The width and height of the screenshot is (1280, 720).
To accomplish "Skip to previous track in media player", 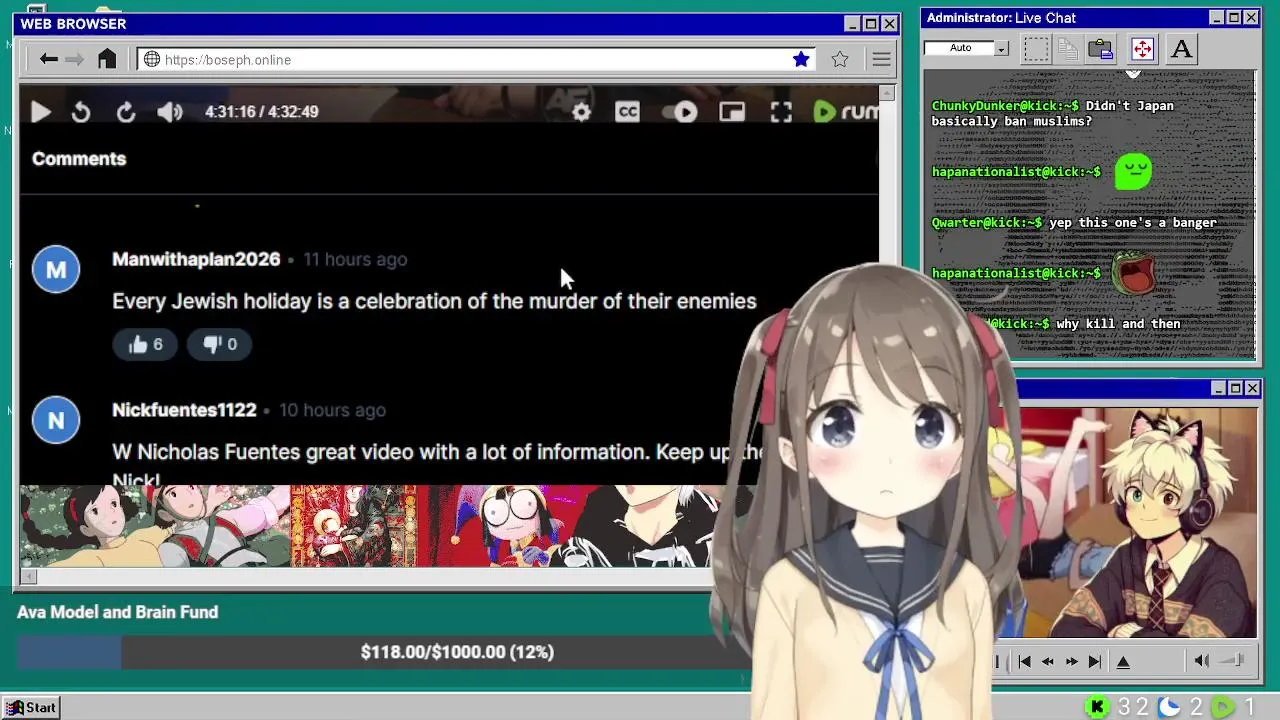I will tap(1024, 661).
